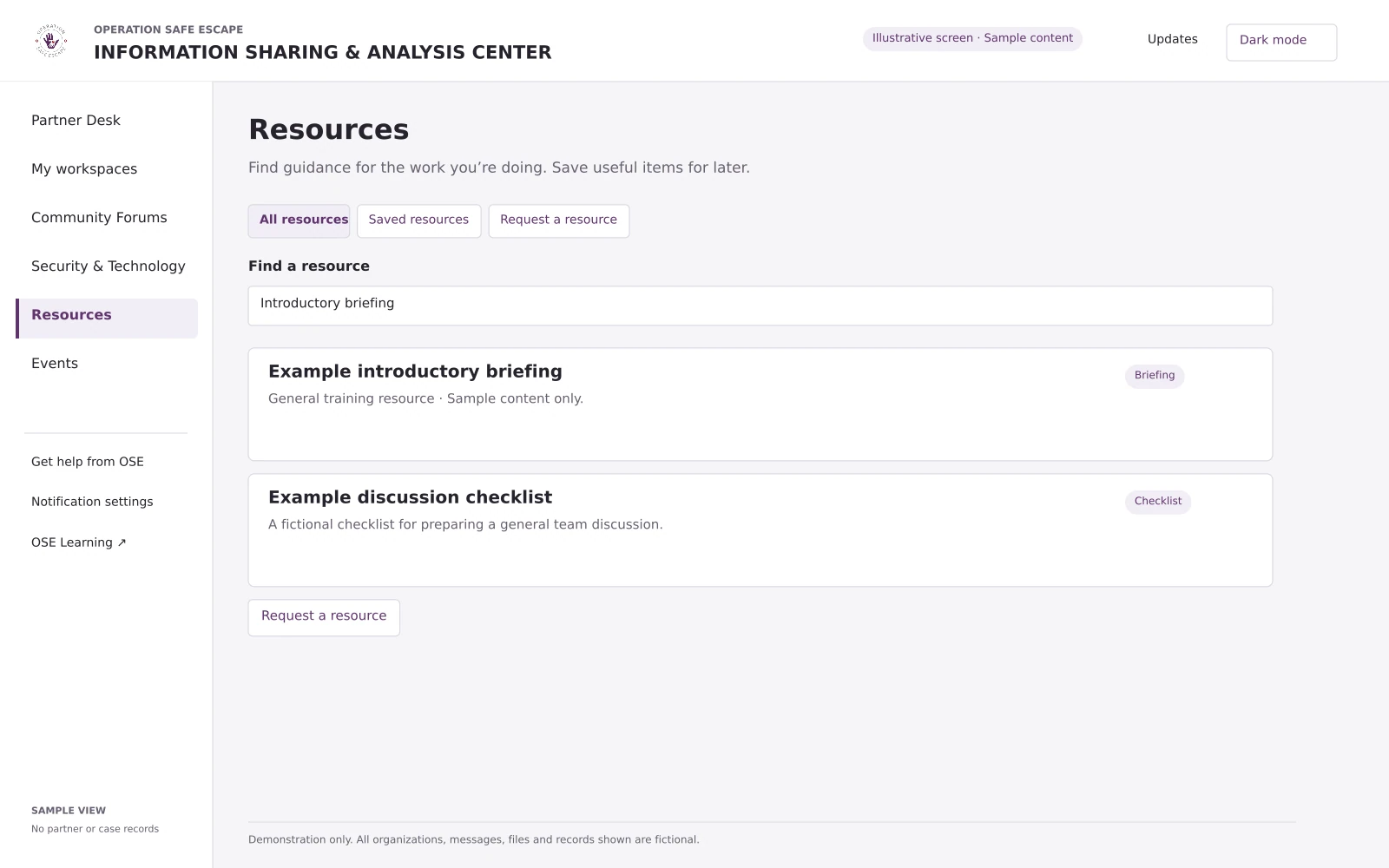Select Security & Technology in the sidebar
Image resolution: width=1389 pixels, height=868 pixels.
pos(107,266)
